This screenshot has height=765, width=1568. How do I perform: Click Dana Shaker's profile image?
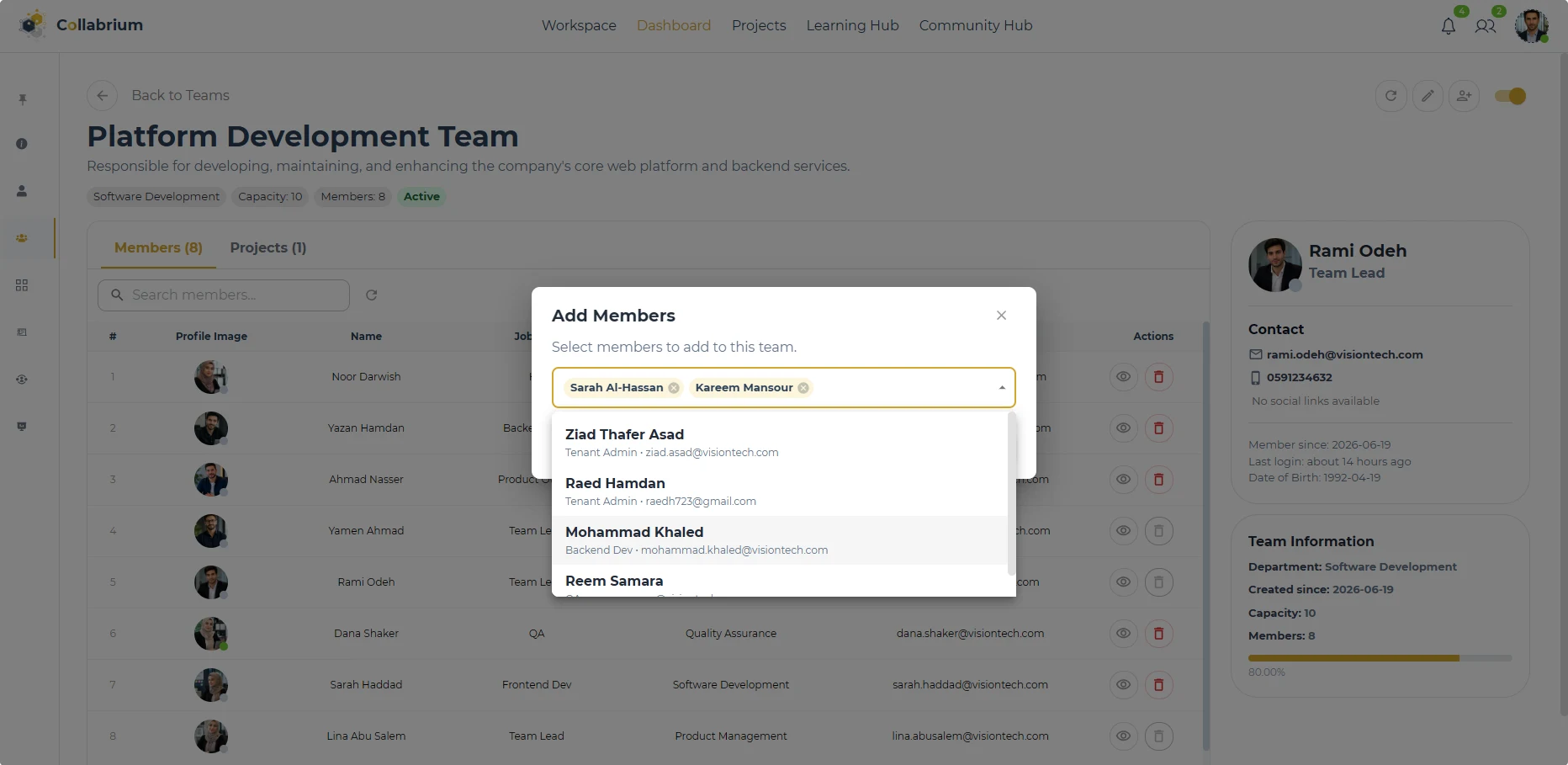211,634
